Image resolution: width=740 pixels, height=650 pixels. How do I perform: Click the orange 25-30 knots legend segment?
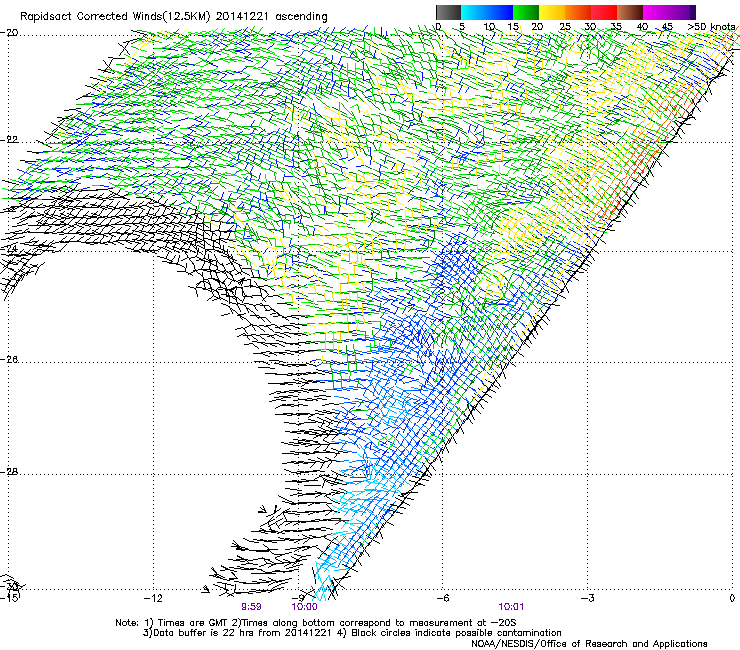point(578,12)
